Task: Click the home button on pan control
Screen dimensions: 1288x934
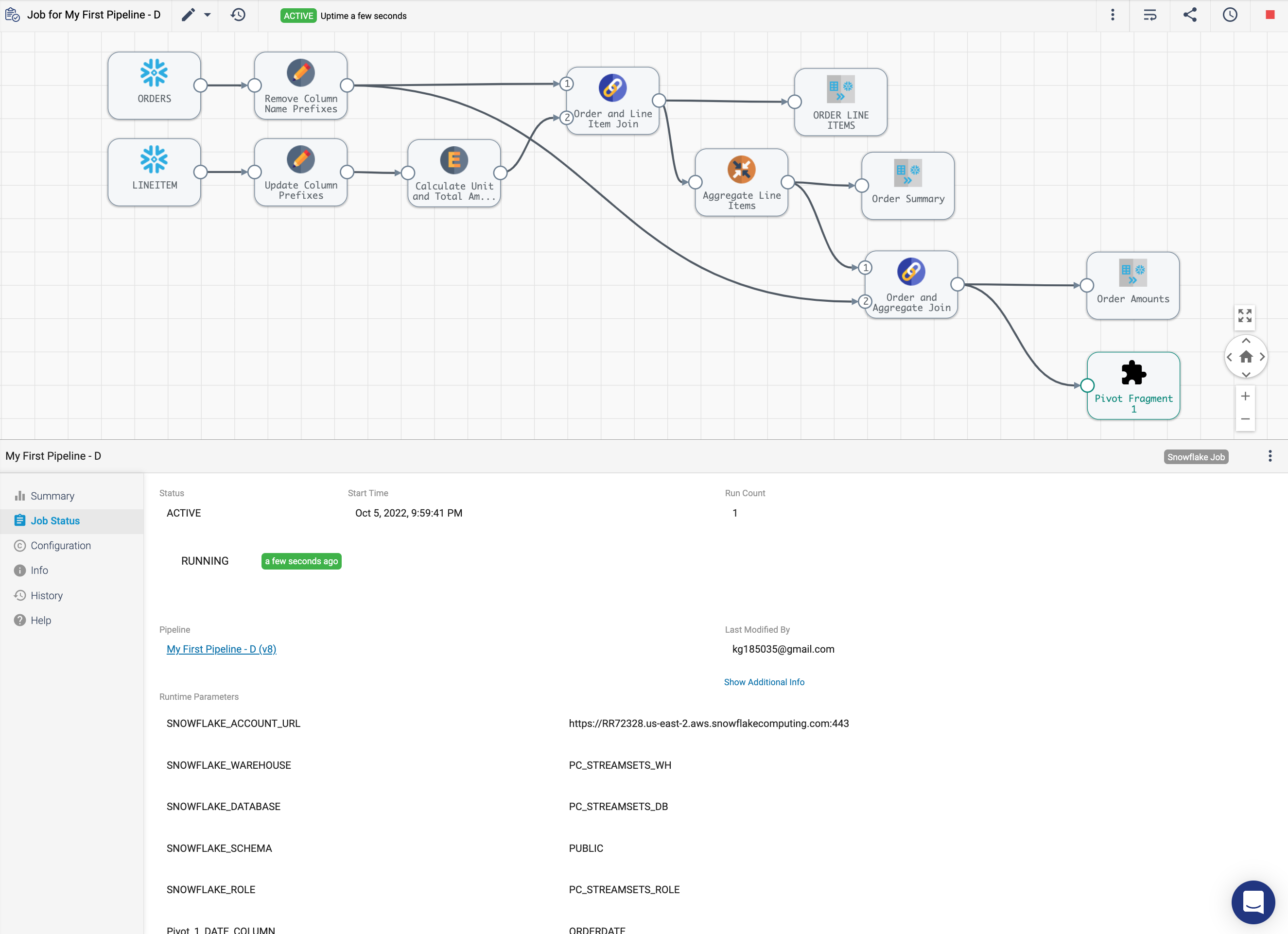Action: coord(1245,357)
